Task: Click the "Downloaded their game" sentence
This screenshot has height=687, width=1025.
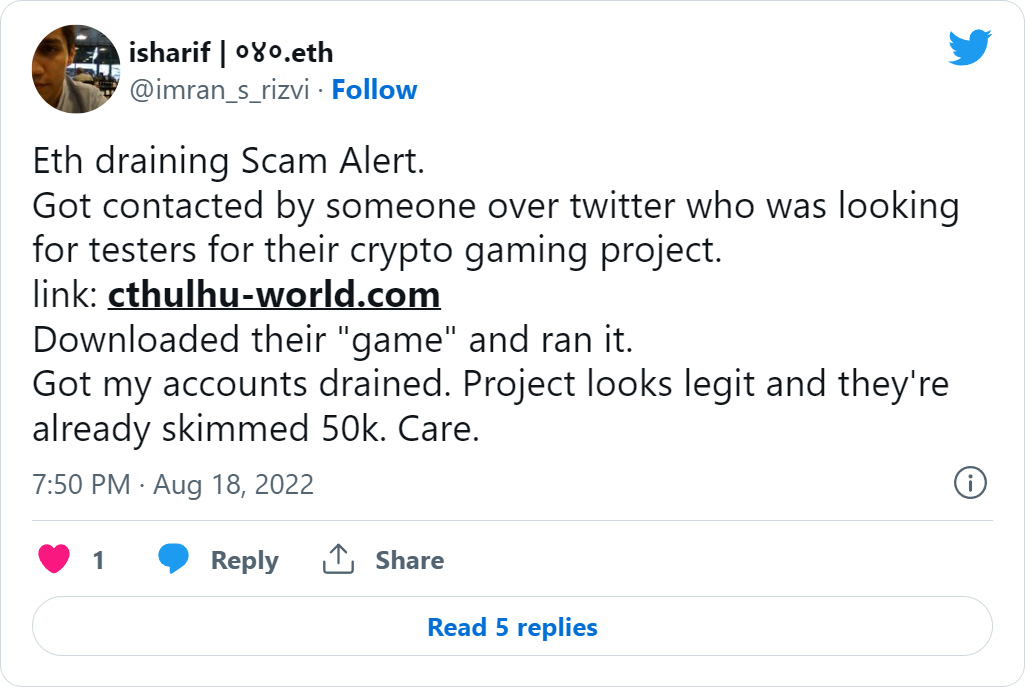Action: (x=333, y=340)
